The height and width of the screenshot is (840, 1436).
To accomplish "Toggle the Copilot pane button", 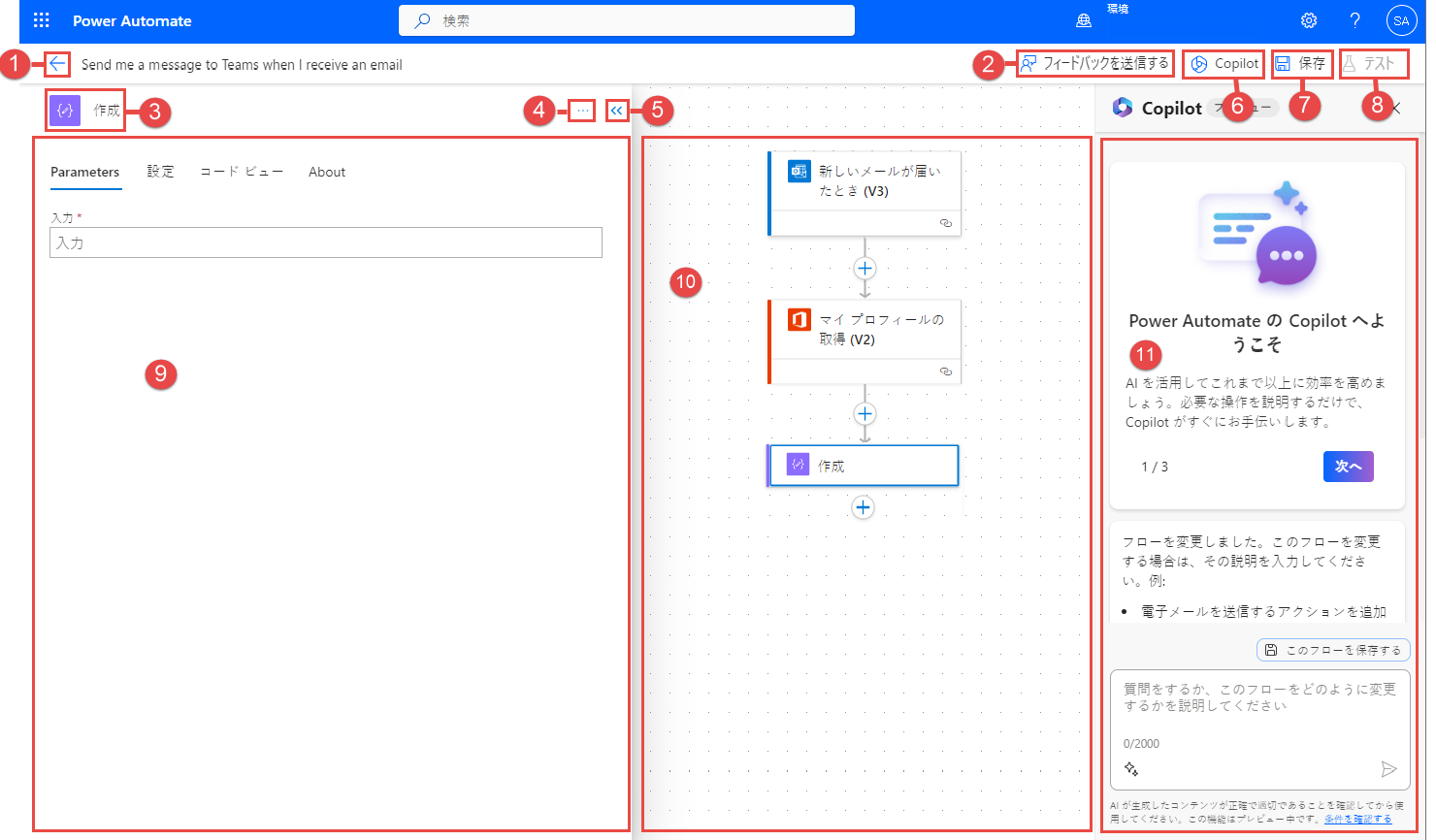I will pos(1224,63).
